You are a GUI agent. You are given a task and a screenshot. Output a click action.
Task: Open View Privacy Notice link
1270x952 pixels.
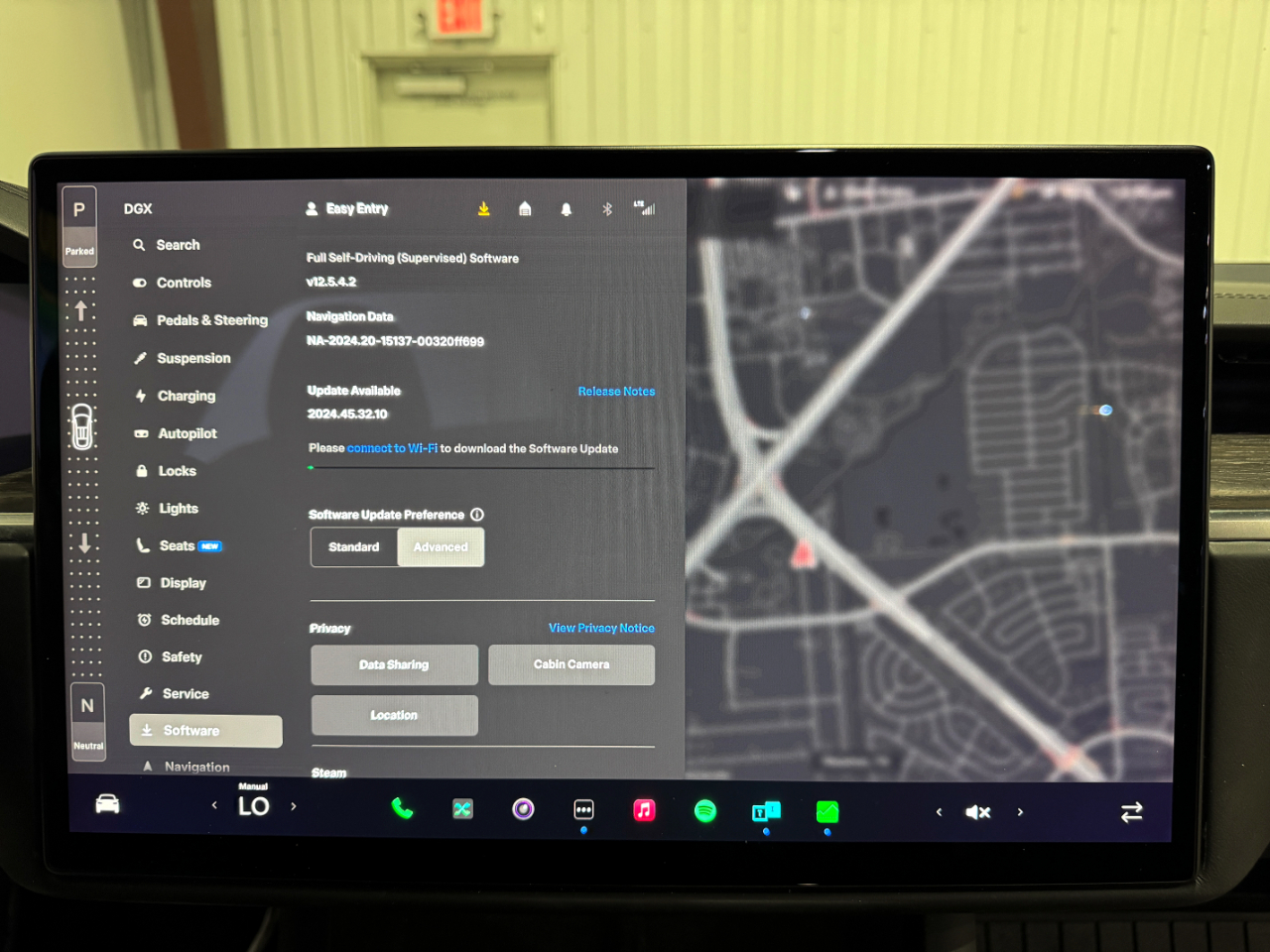point(601,628)
